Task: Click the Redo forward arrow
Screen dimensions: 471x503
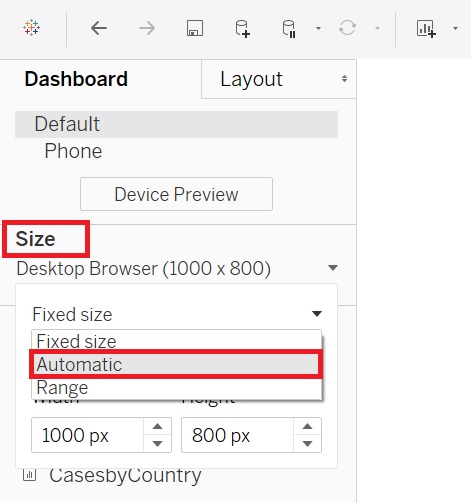Action: [x=147, y=28]
